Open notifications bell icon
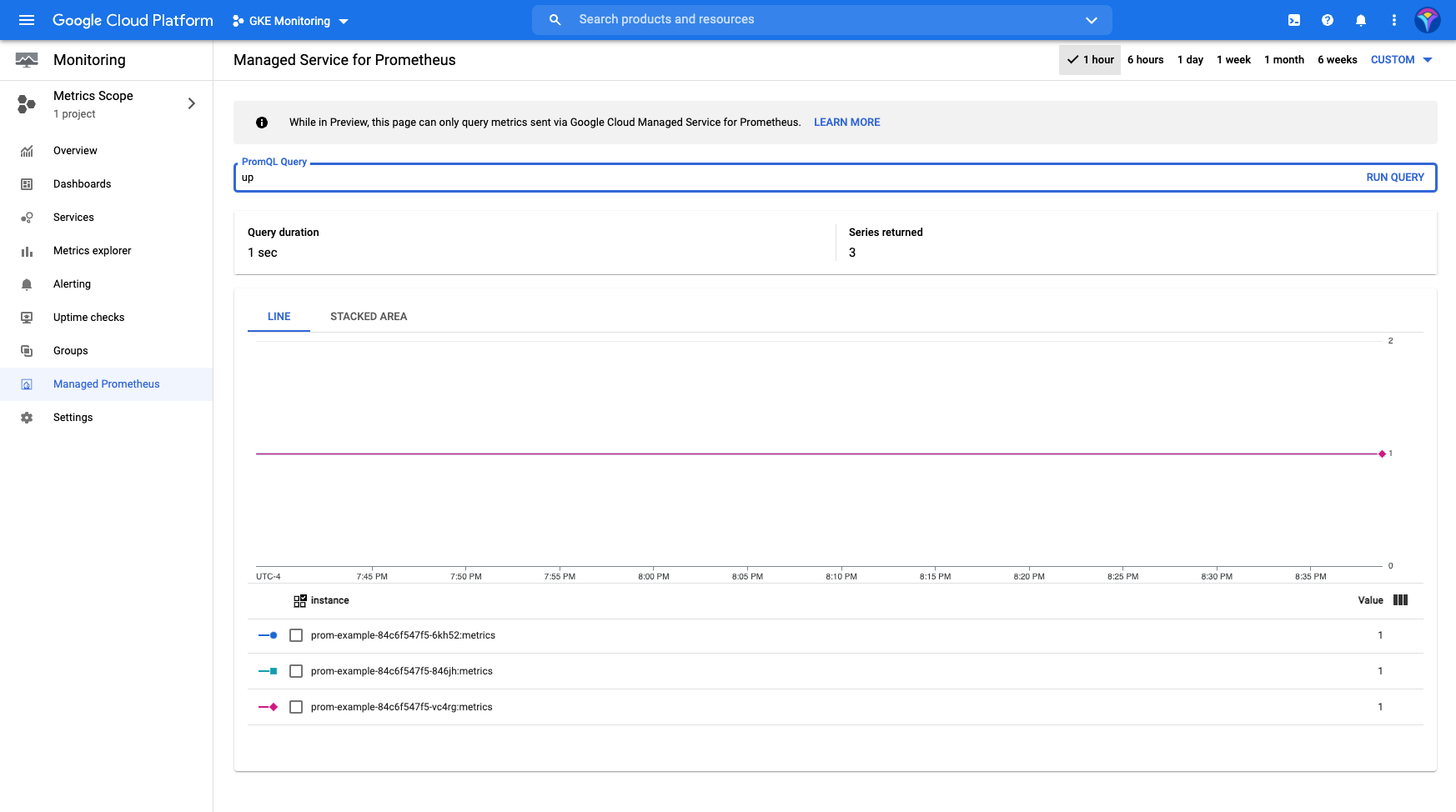1456x812 pixels. tap(1361, 20)
